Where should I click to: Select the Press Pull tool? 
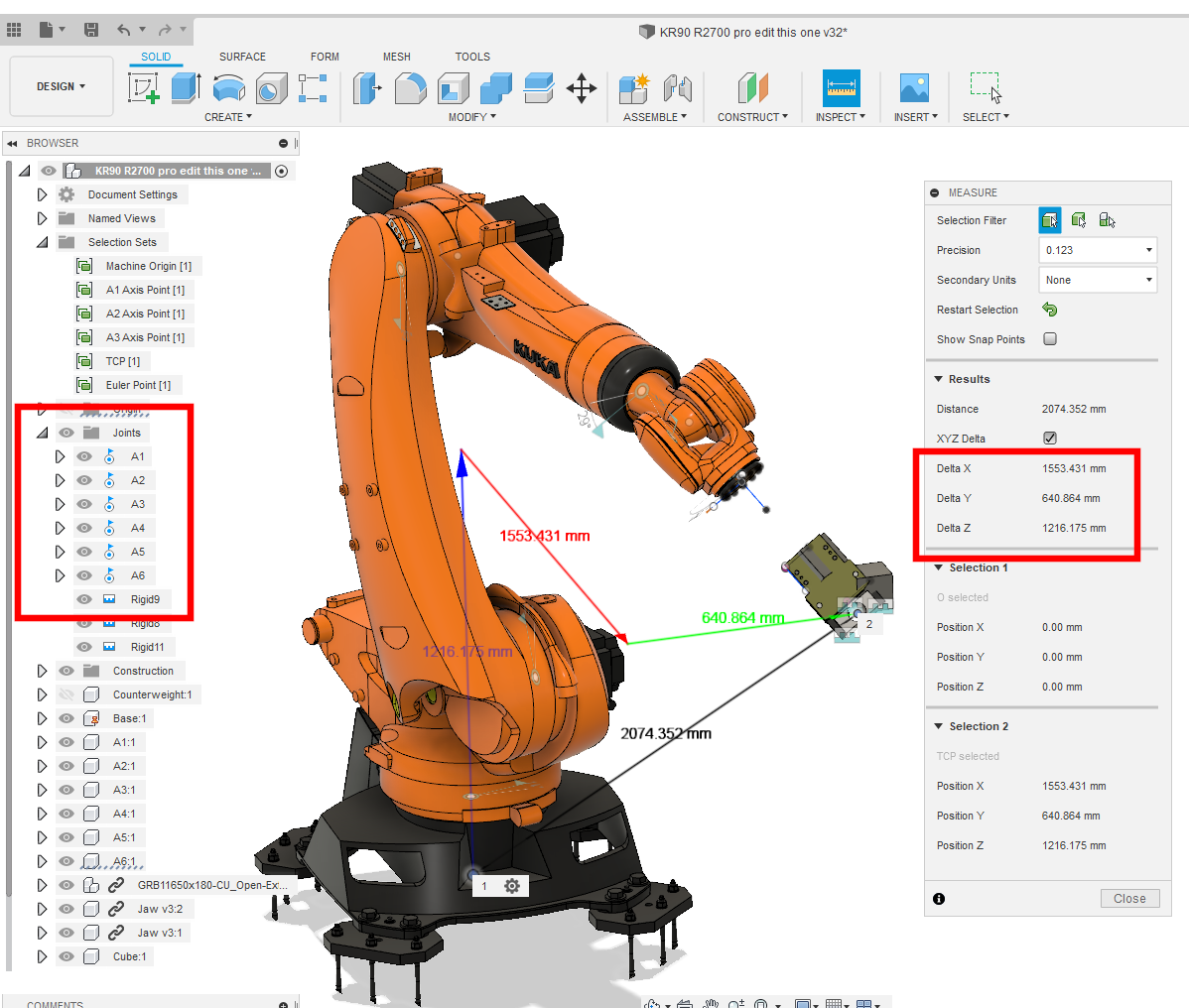[x=367, y=88]
